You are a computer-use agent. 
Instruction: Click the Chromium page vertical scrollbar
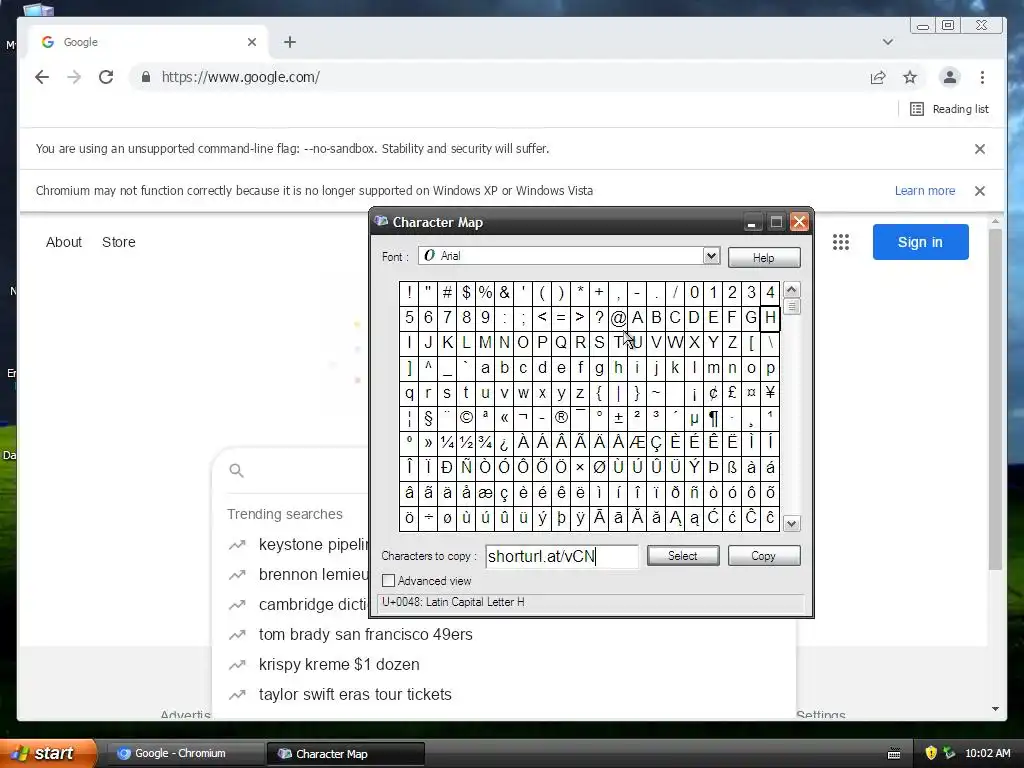(x=995, y=398)
